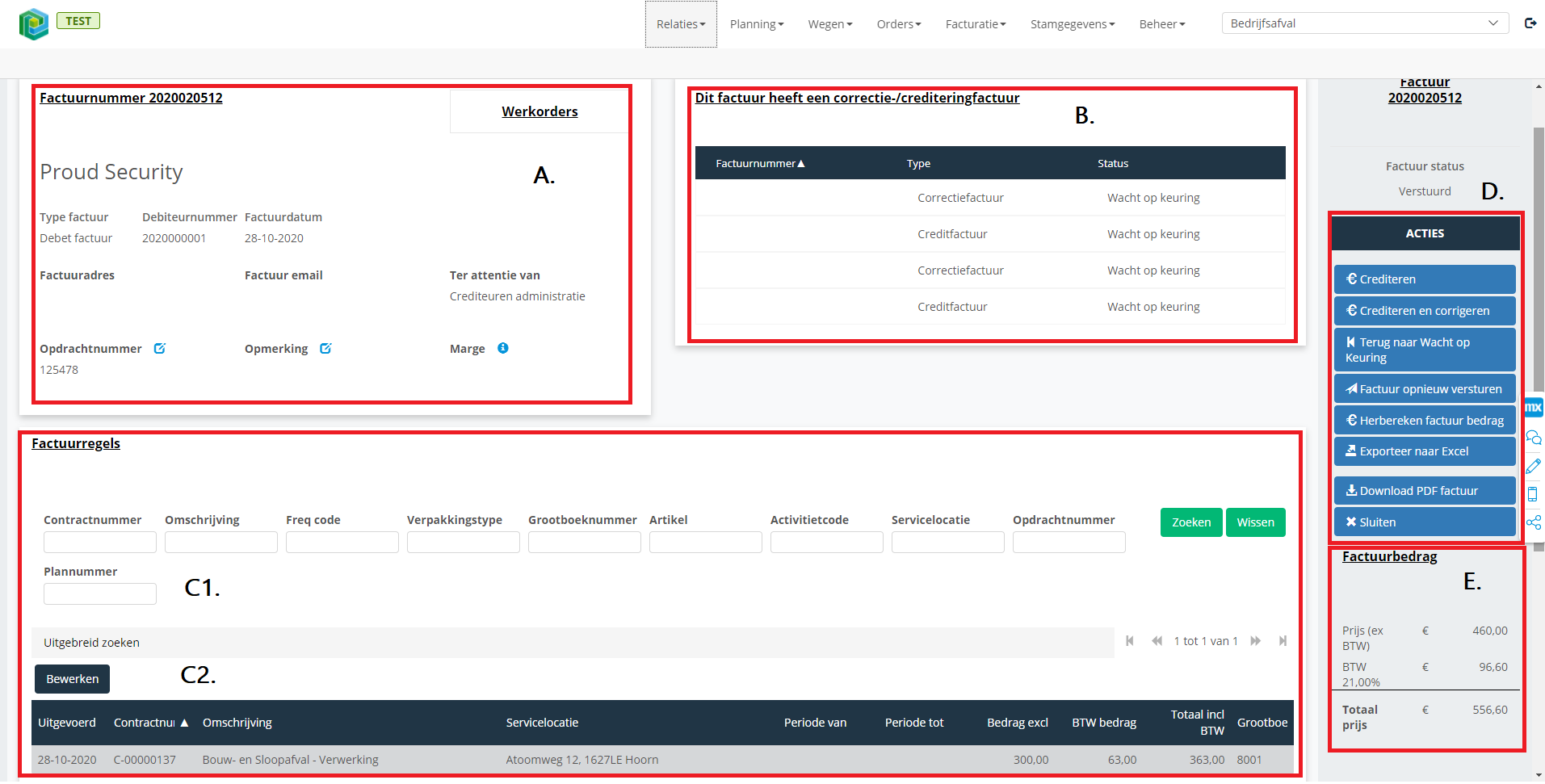This screenshot has width=1545, height=784.
Task: Click the Omschrijving column header
Action: click(237, 723)
